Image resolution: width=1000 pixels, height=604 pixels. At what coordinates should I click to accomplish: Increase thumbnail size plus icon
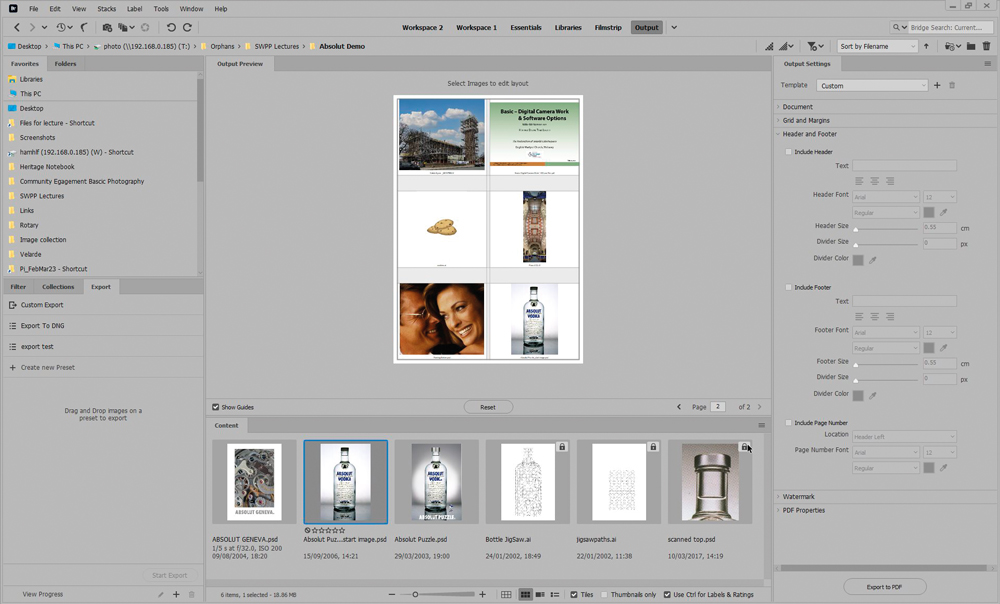point(482,594)
